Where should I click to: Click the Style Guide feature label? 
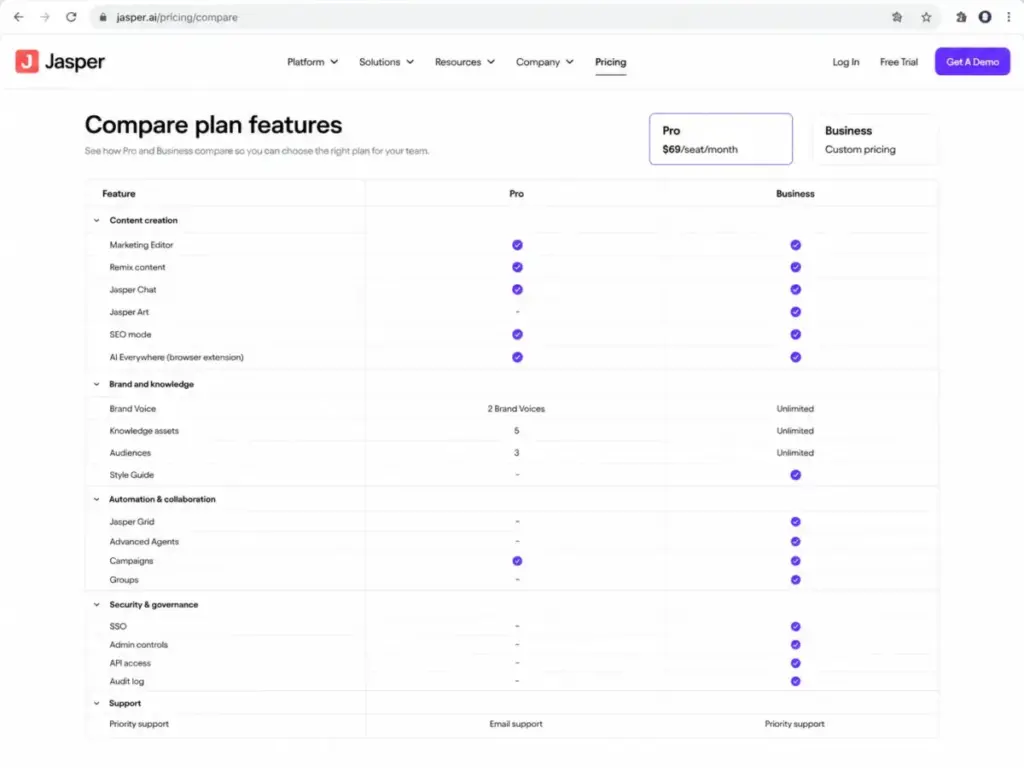click(131, 475)
